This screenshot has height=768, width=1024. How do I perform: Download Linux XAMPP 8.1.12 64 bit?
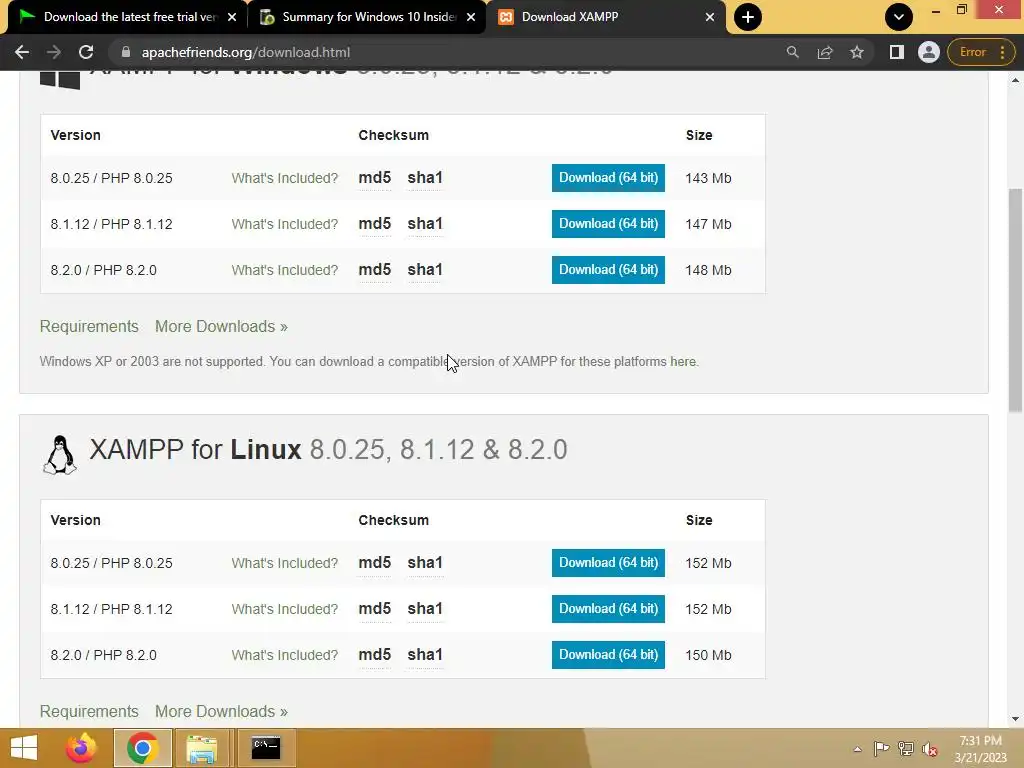608,609
